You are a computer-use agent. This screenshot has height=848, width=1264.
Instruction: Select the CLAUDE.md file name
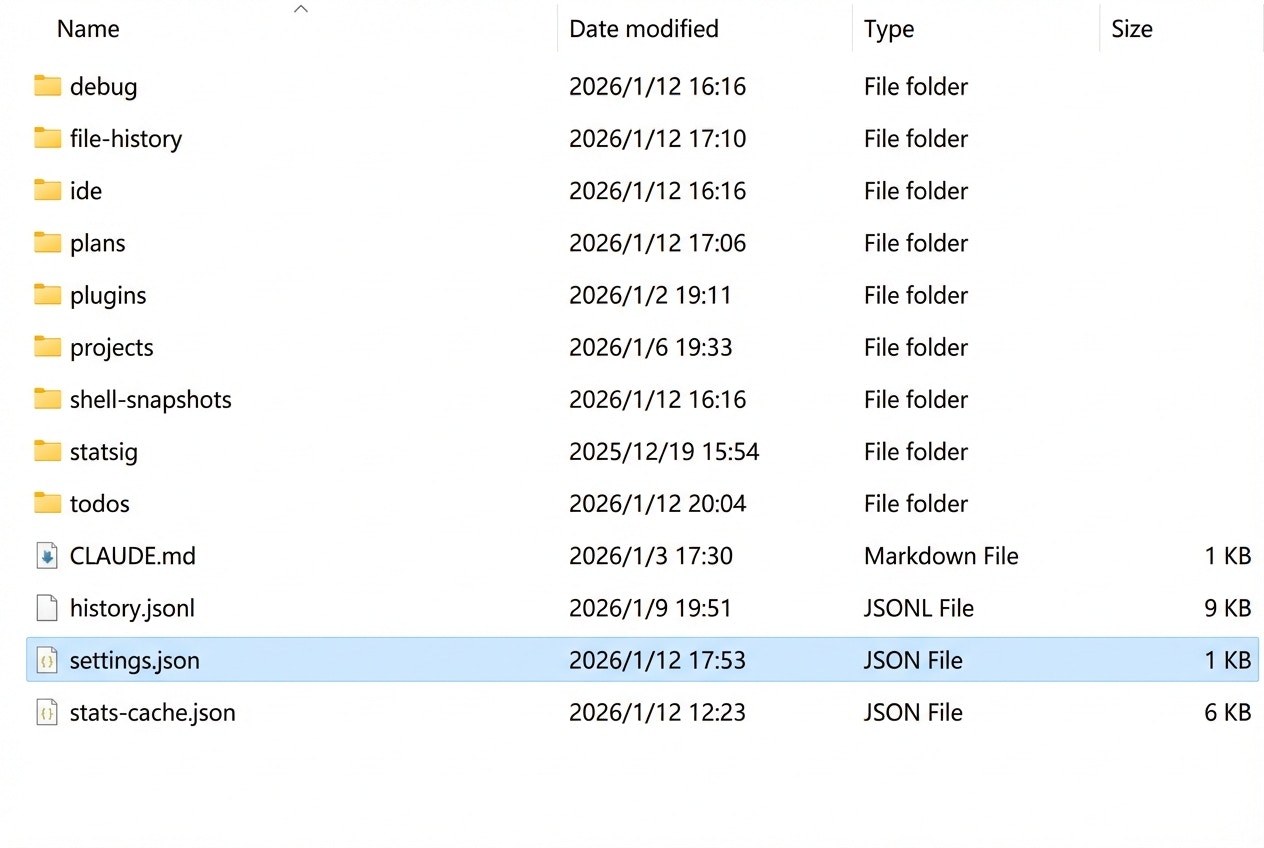coord(132,556)
